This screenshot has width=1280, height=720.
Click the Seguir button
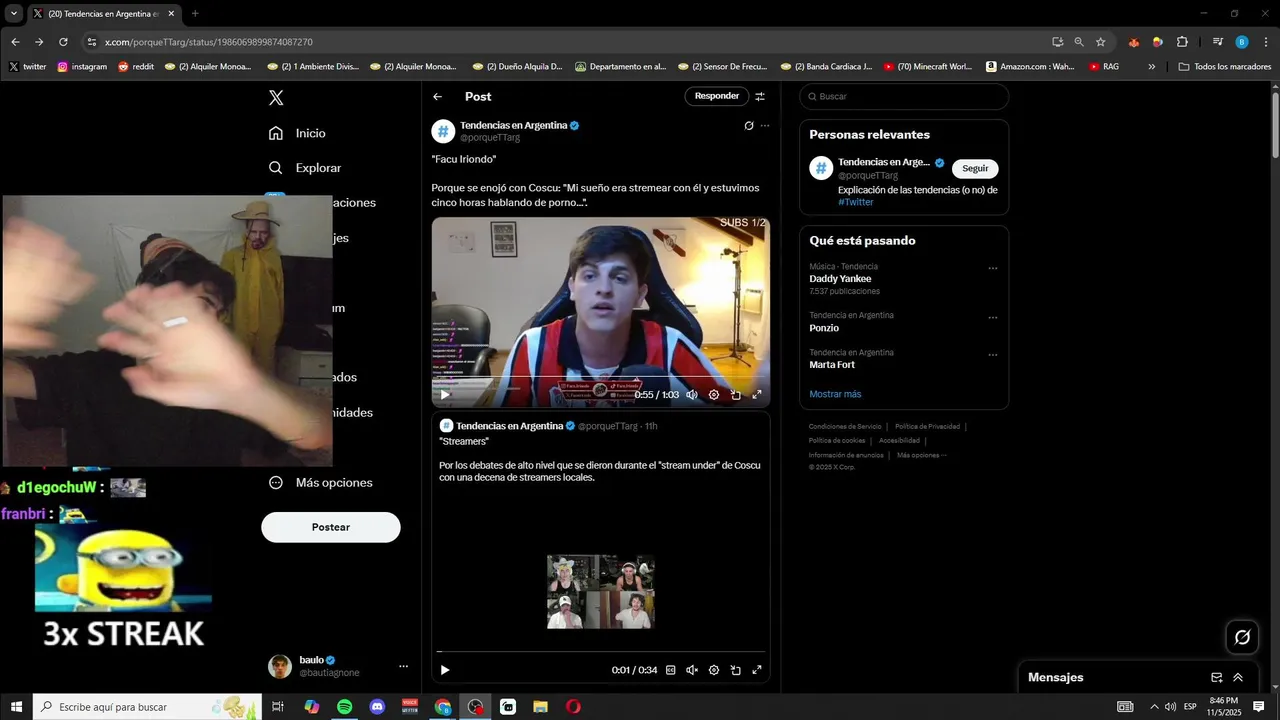975,169
